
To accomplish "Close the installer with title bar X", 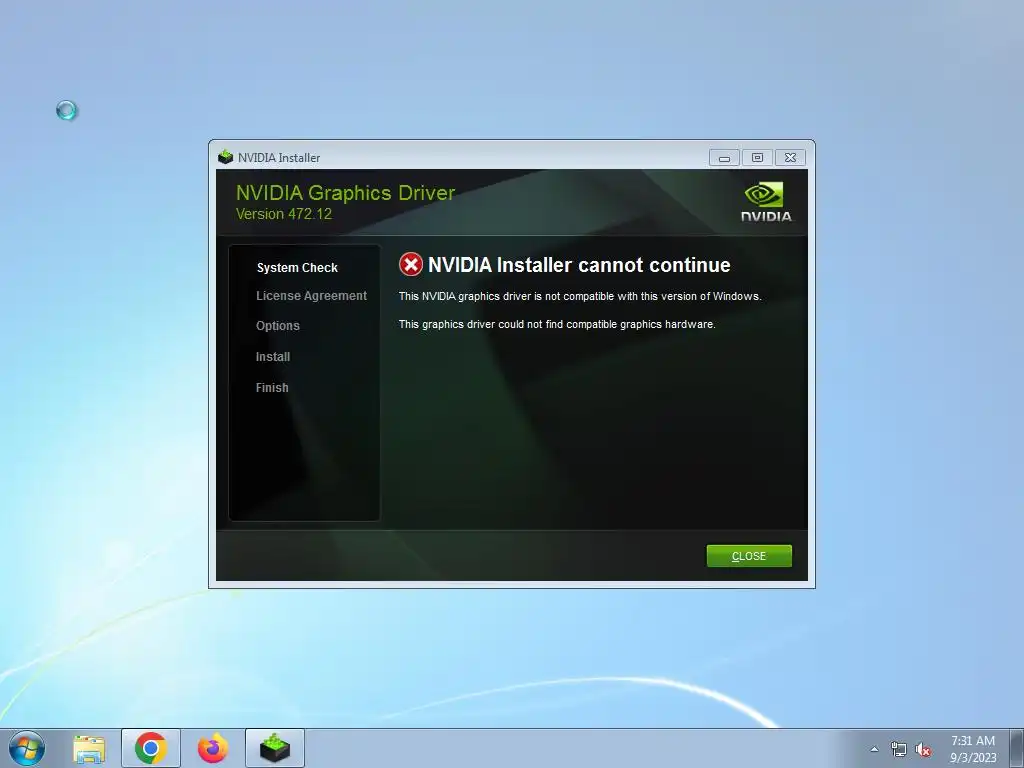I will tap(790, 157).
